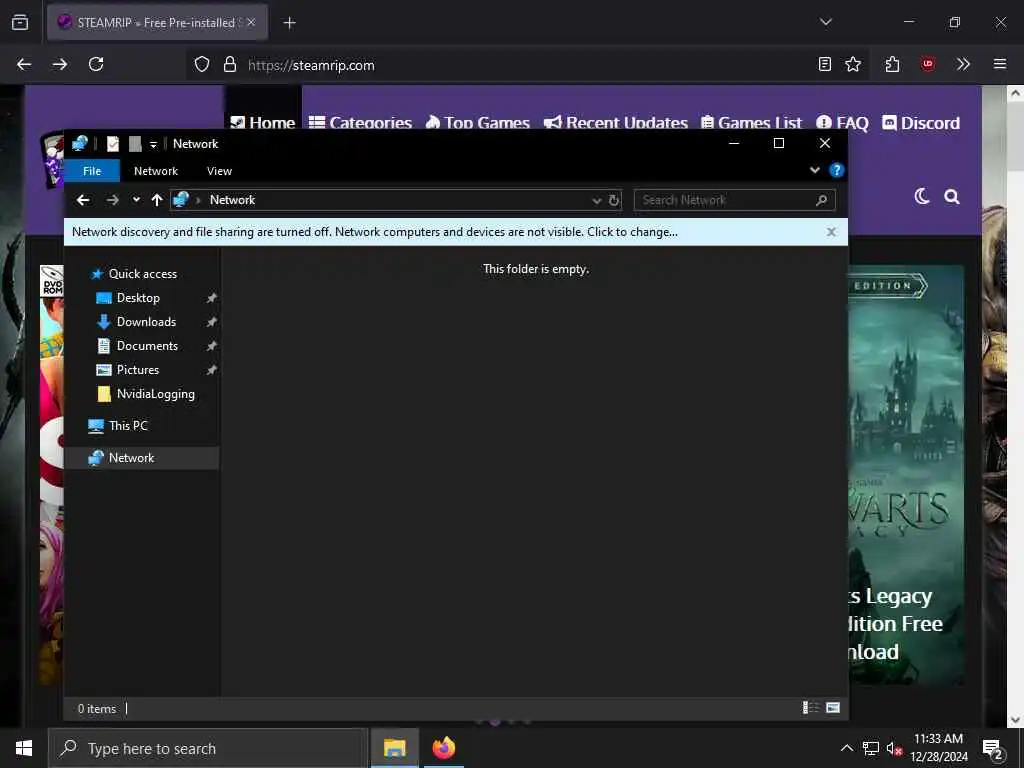
Task: Open recent locations dropdown in Explorer
Action: pos(136,200)
